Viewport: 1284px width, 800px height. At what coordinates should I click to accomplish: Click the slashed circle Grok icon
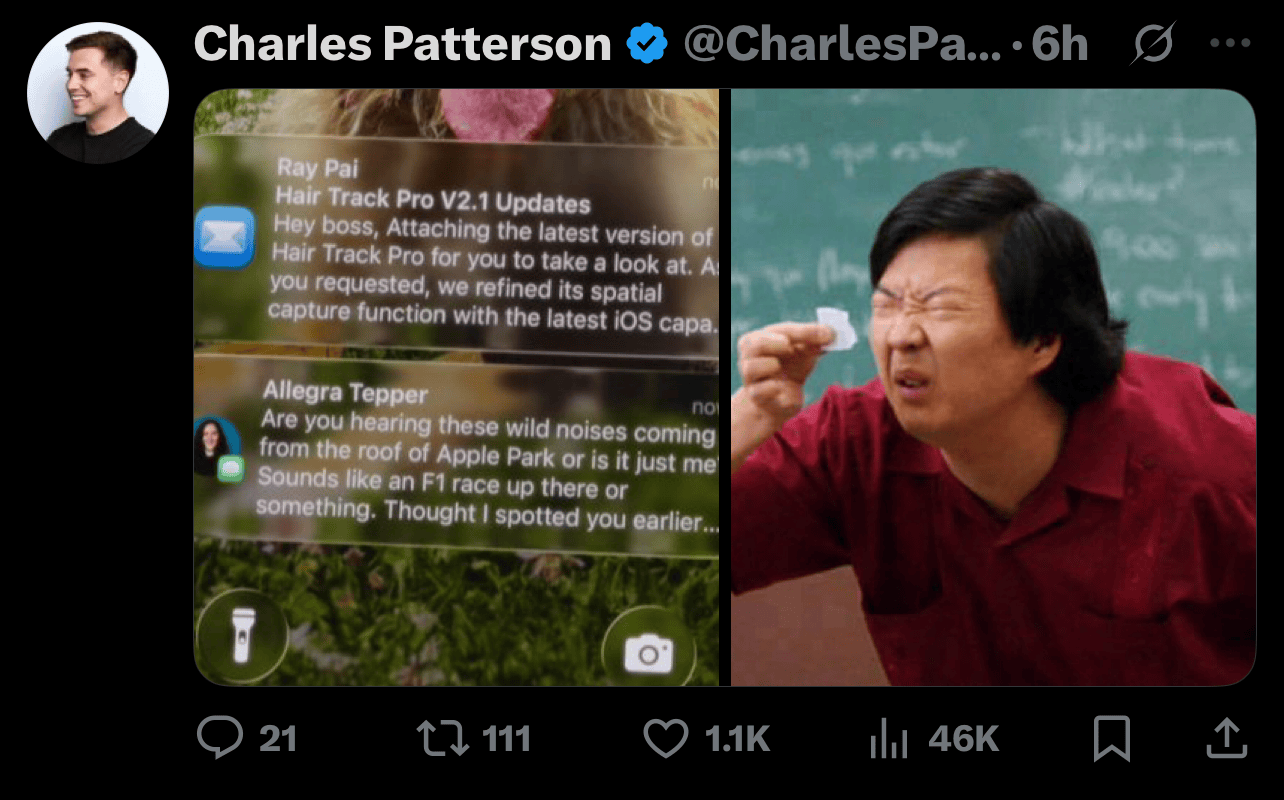(x=1154, y=45)
